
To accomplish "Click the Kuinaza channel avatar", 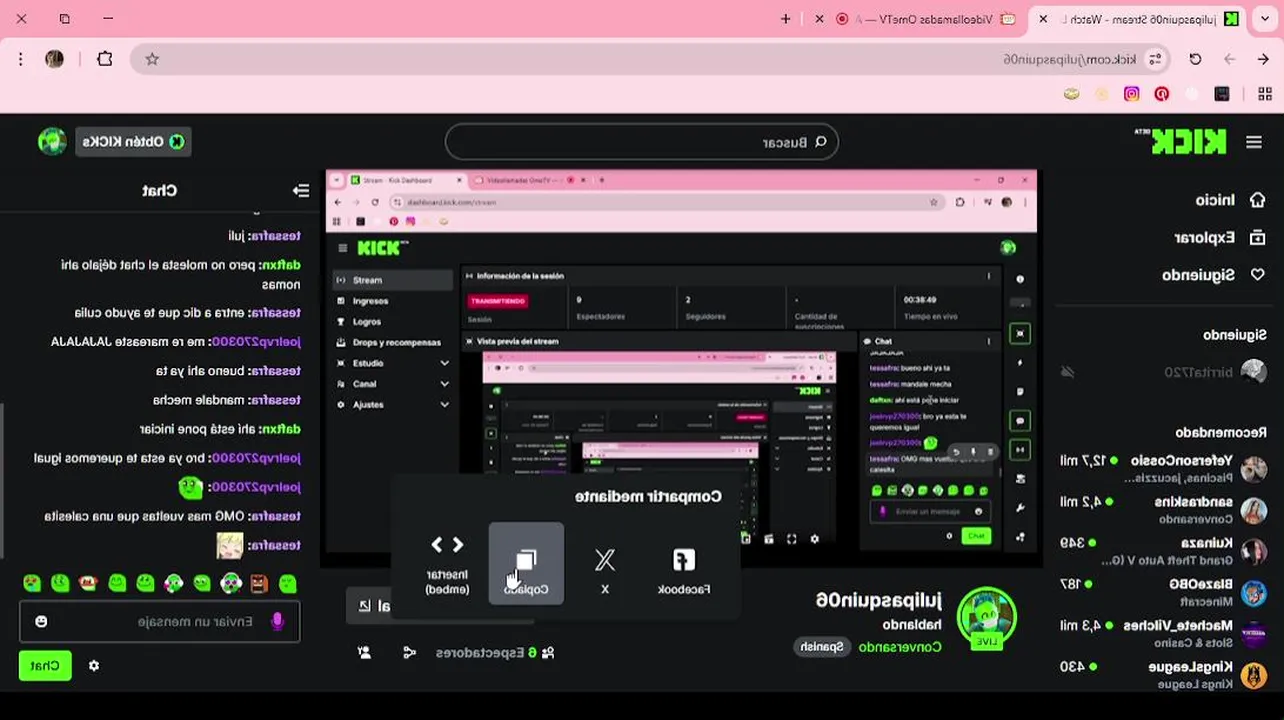I will pos(1254,551).
